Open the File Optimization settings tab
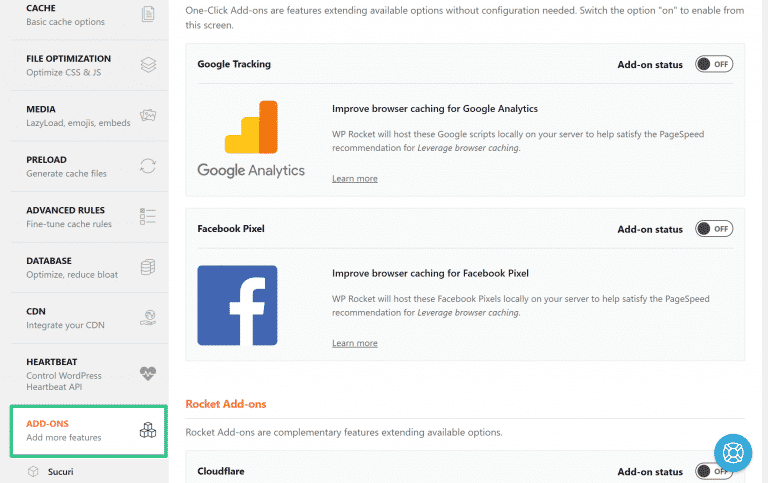 click(x=69, y=65)
